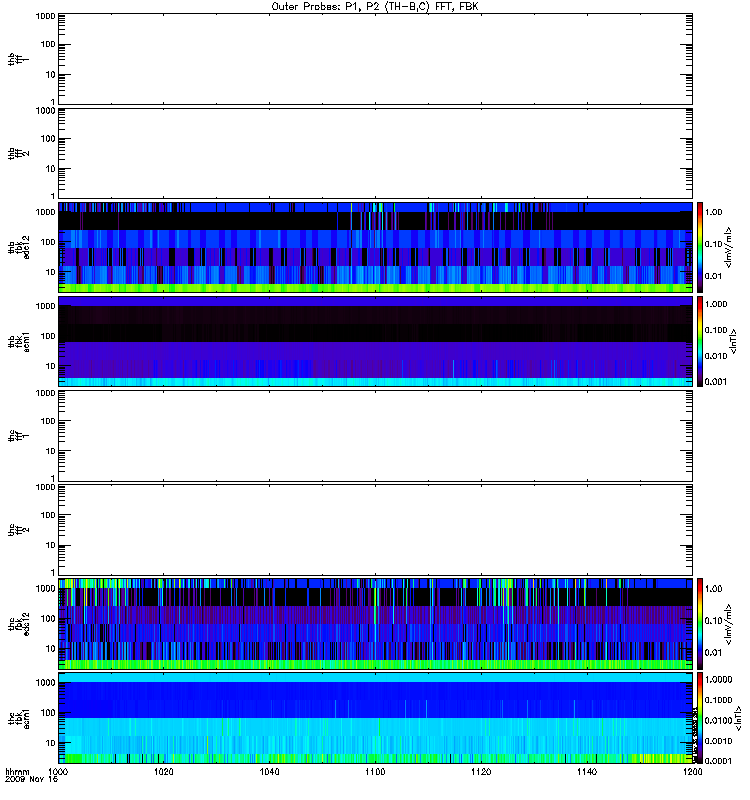Screen dimensions: 750x800
Task: Click the '2009 Nov 16' date label
Action: pos(32,779)
